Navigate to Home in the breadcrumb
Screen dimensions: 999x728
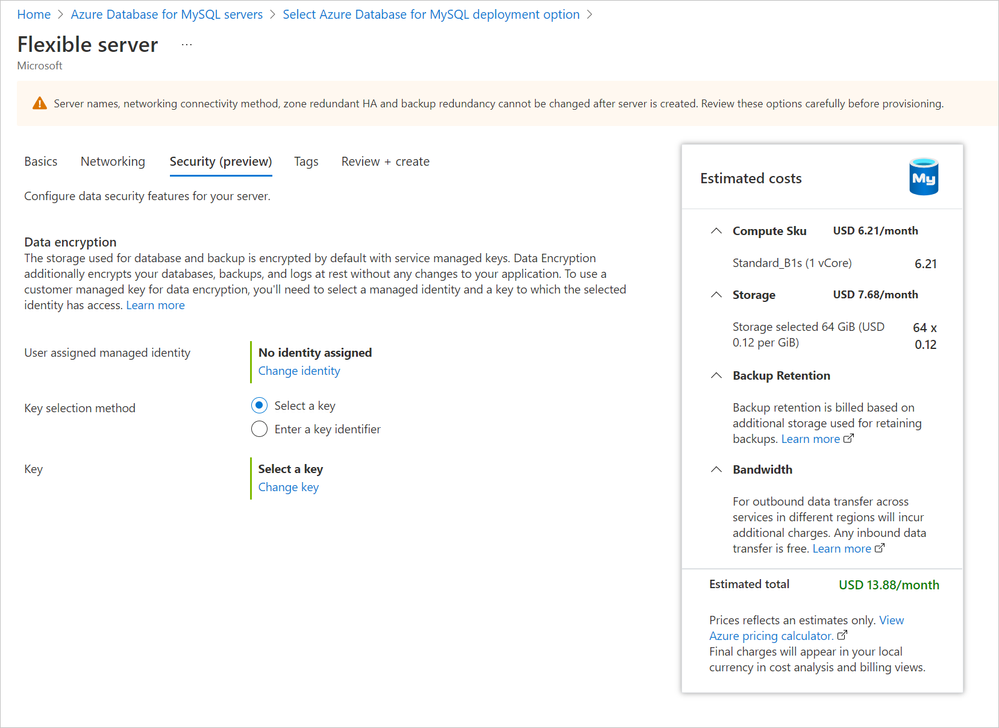click(34, 14)
